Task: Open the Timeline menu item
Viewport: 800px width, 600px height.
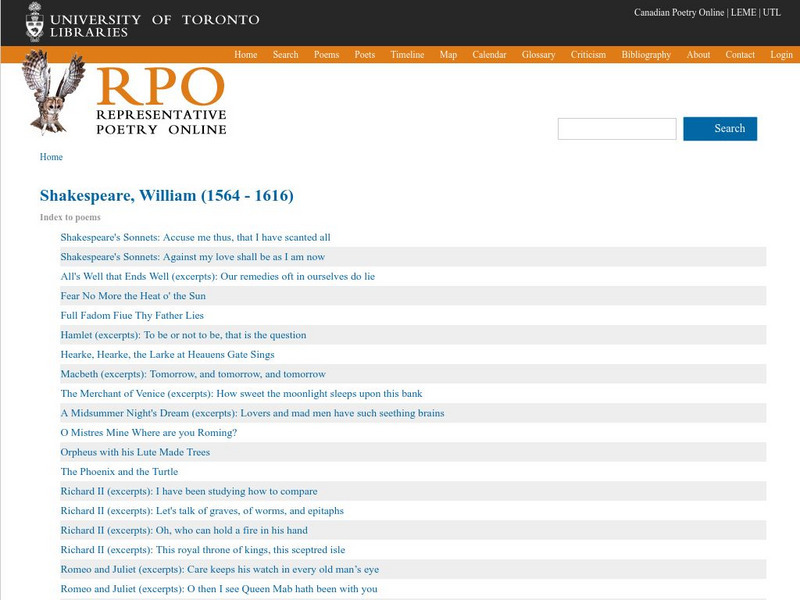Action: pyautogui.click(x=407, y=55)
